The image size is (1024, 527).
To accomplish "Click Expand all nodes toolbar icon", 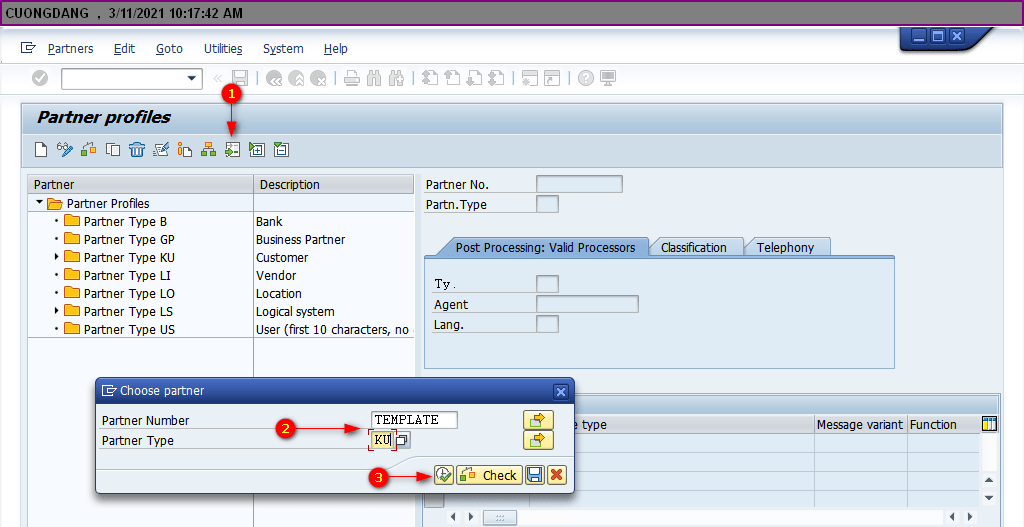I will tap(257, 150).
